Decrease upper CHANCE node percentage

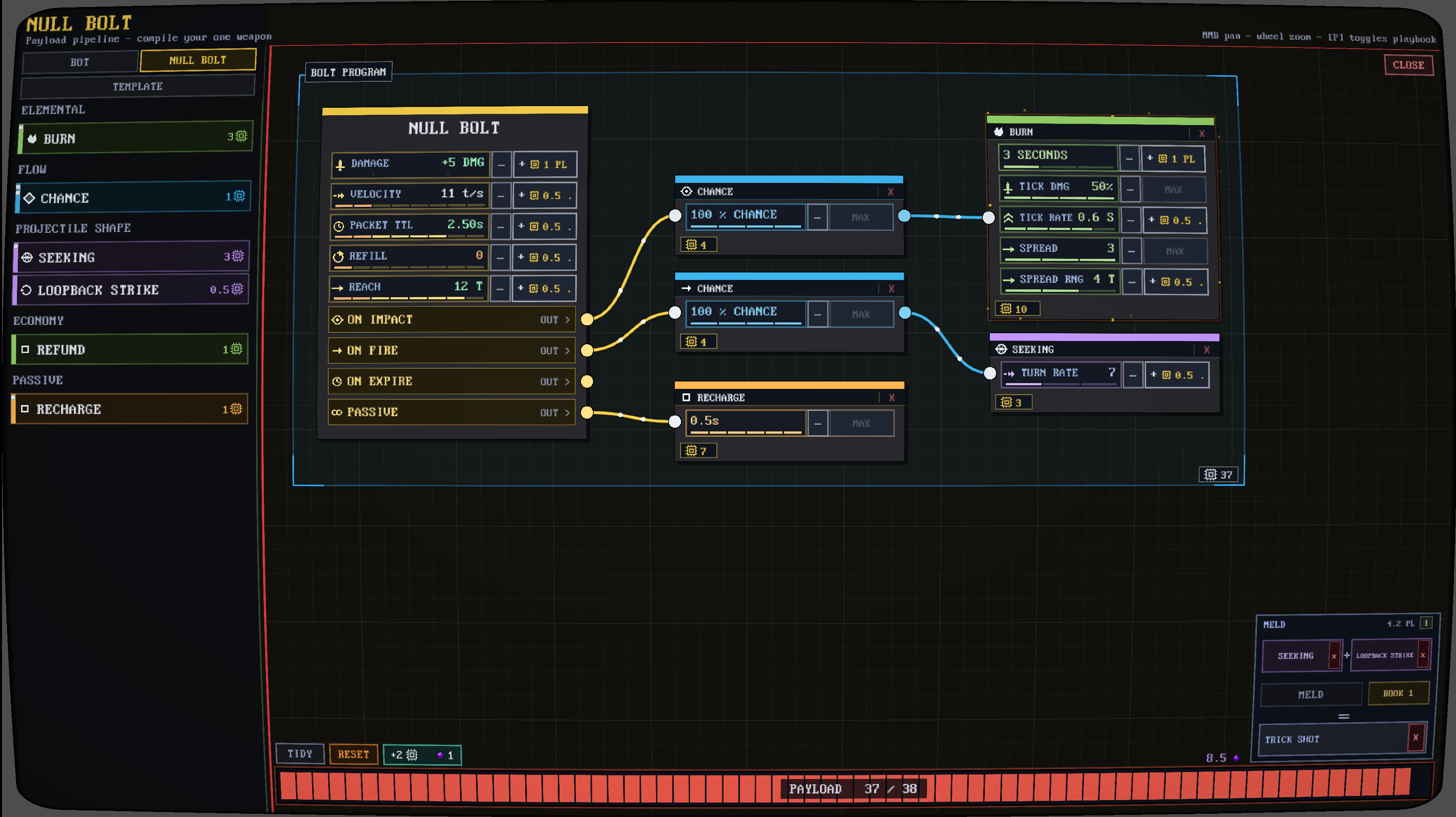tap(817, 218)
